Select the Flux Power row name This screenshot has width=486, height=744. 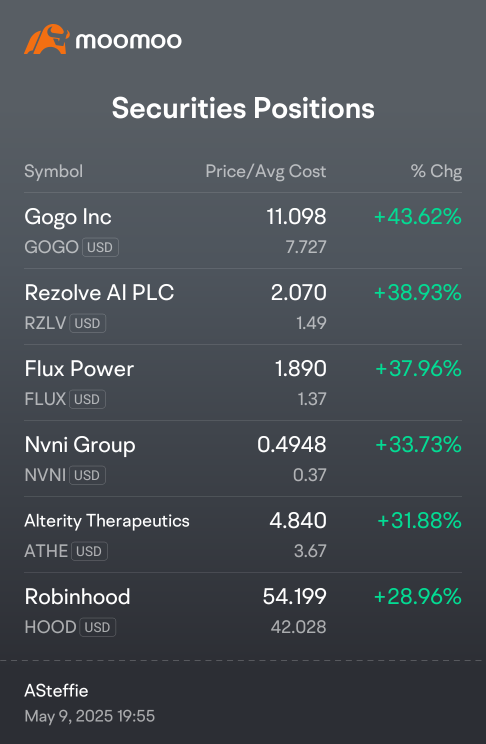click(79, 369)
